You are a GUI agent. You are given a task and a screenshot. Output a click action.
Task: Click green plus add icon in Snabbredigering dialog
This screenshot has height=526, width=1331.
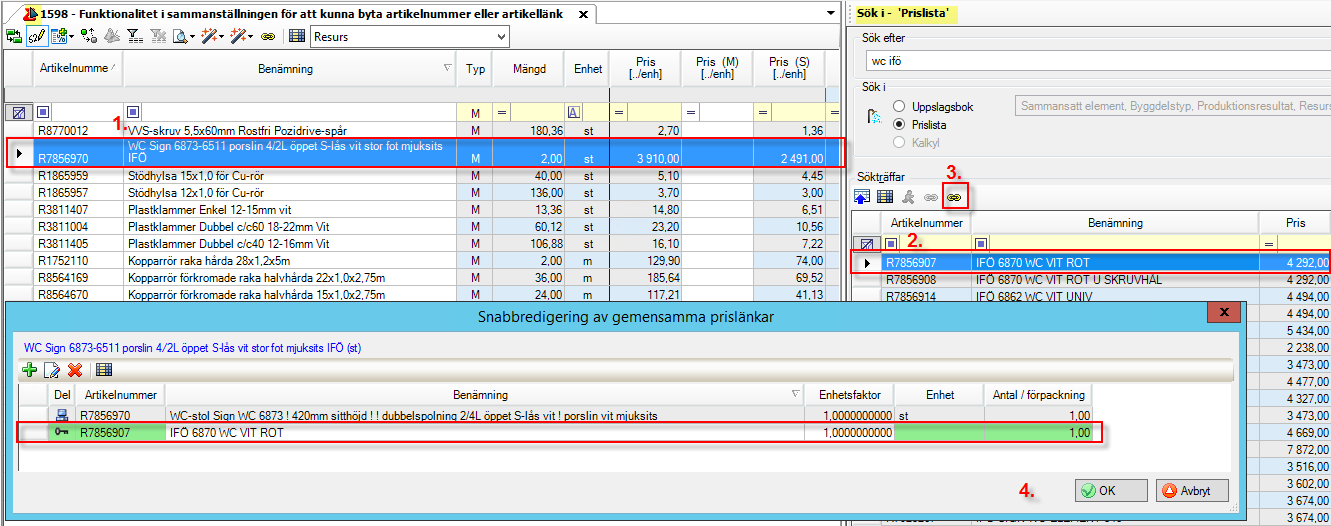(x=29, y=370)
